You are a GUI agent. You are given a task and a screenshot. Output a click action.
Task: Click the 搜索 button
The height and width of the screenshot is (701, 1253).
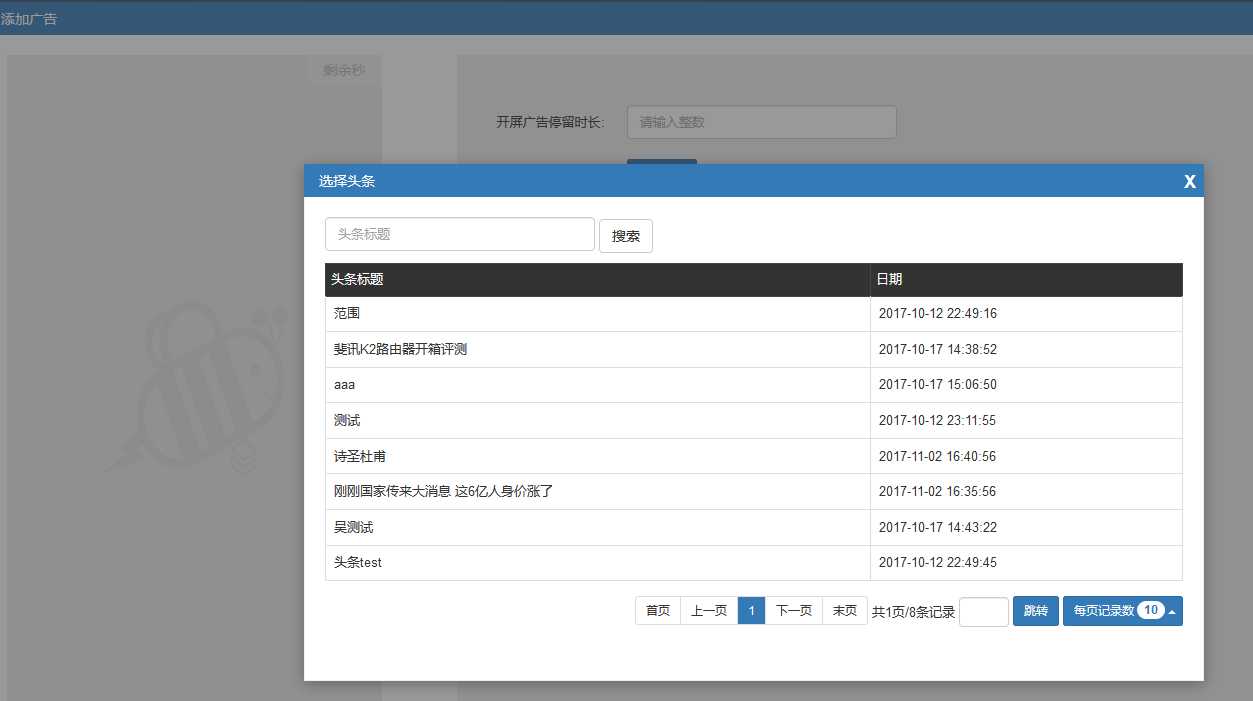point(626,236)
